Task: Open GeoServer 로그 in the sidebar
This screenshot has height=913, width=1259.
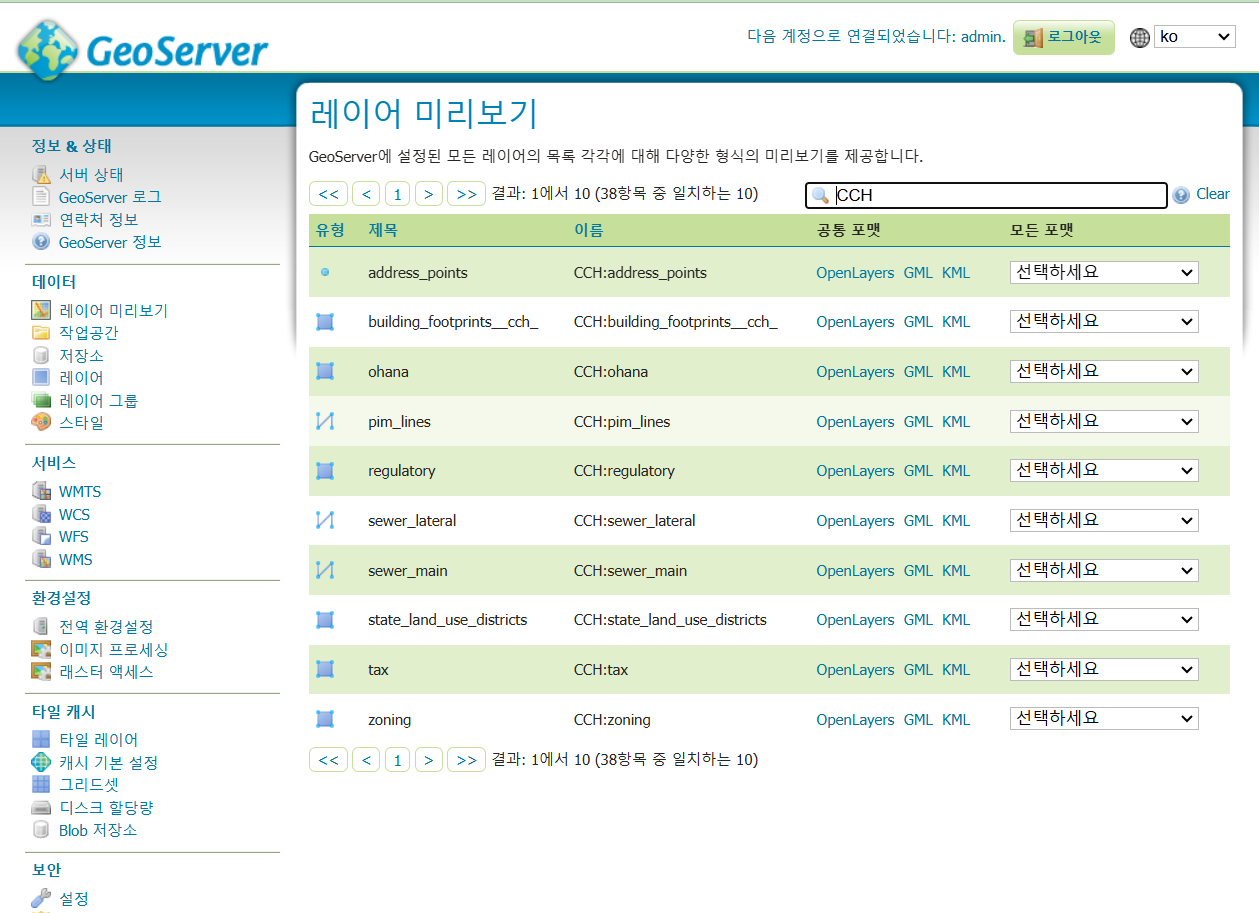Action: 110,197
